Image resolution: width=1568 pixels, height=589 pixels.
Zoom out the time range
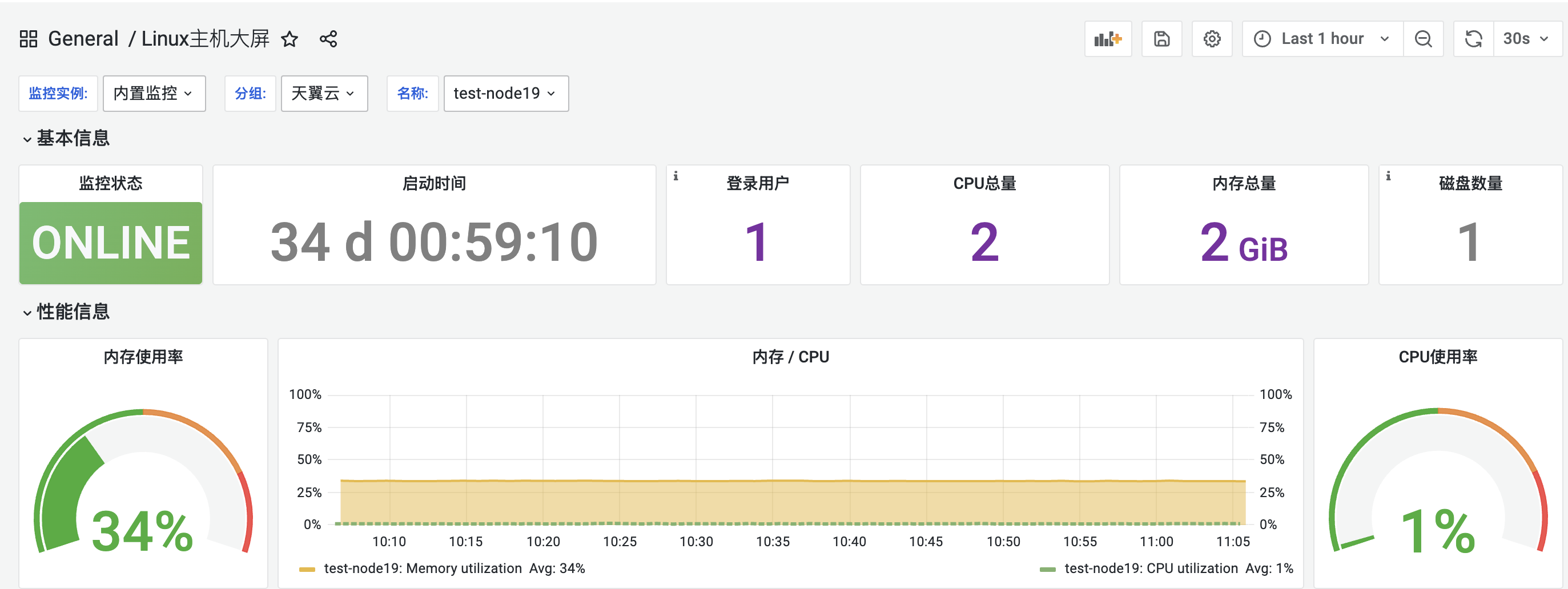coord(1422,39)
